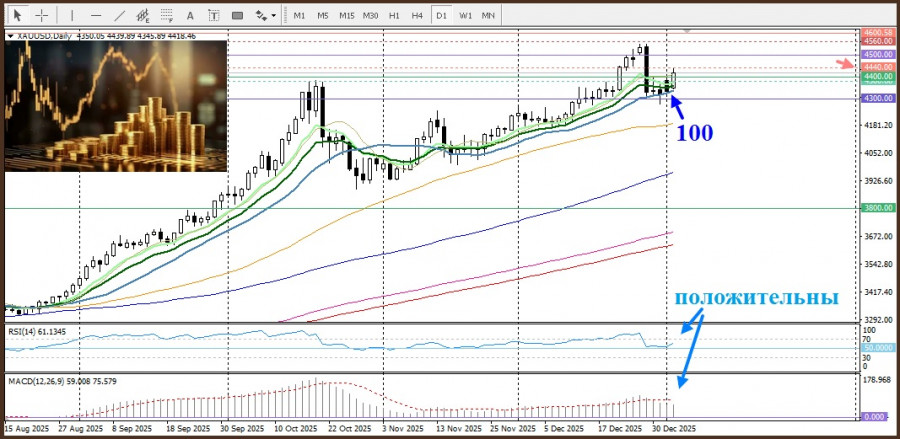Switch chart to M1 timeframe
The height and width of the screenshot is (439, 900).
(x=299, y=15)
